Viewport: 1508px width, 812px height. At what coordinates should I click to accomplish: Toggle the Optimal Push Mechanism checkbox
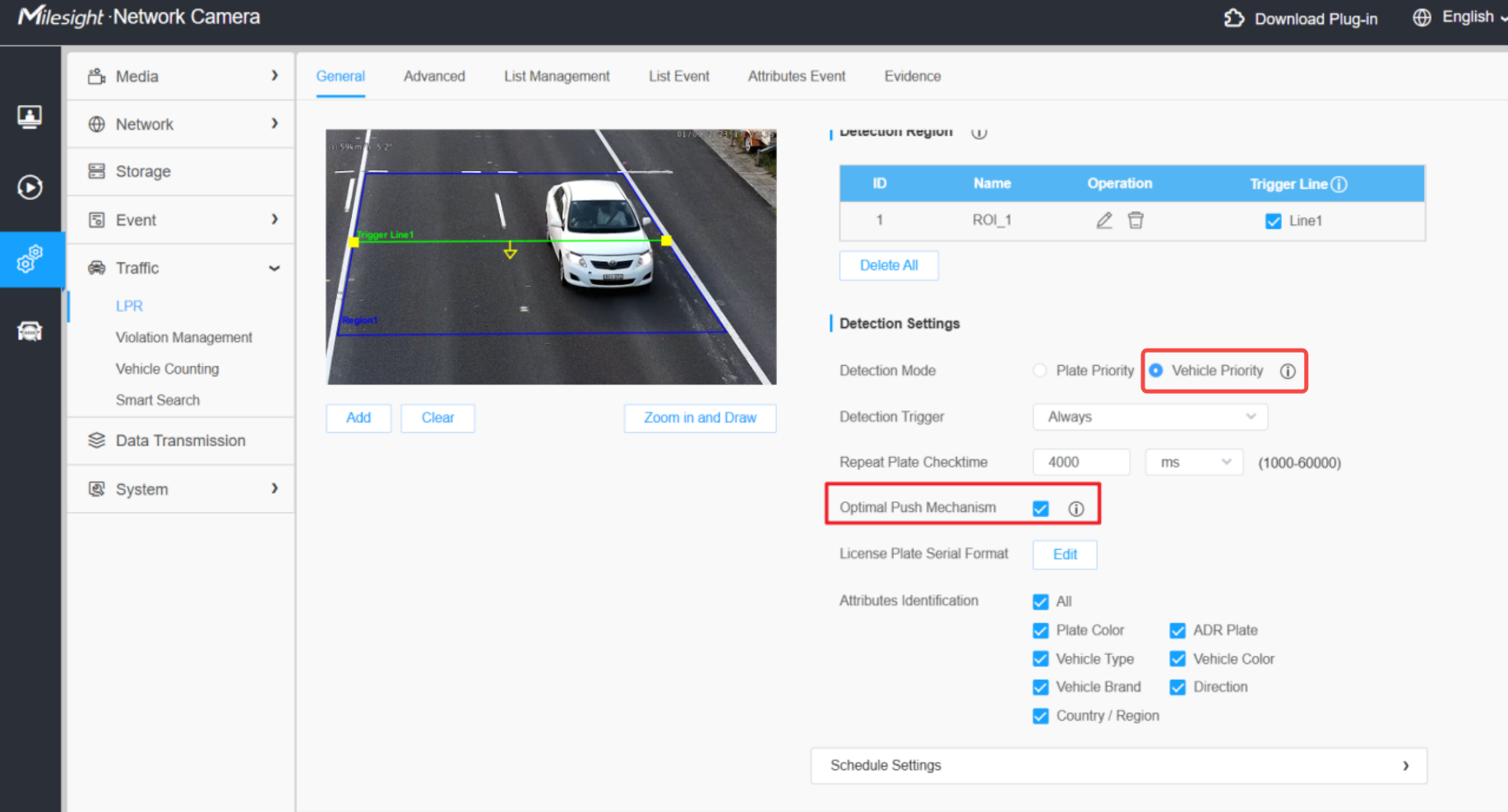point(1041,509)
